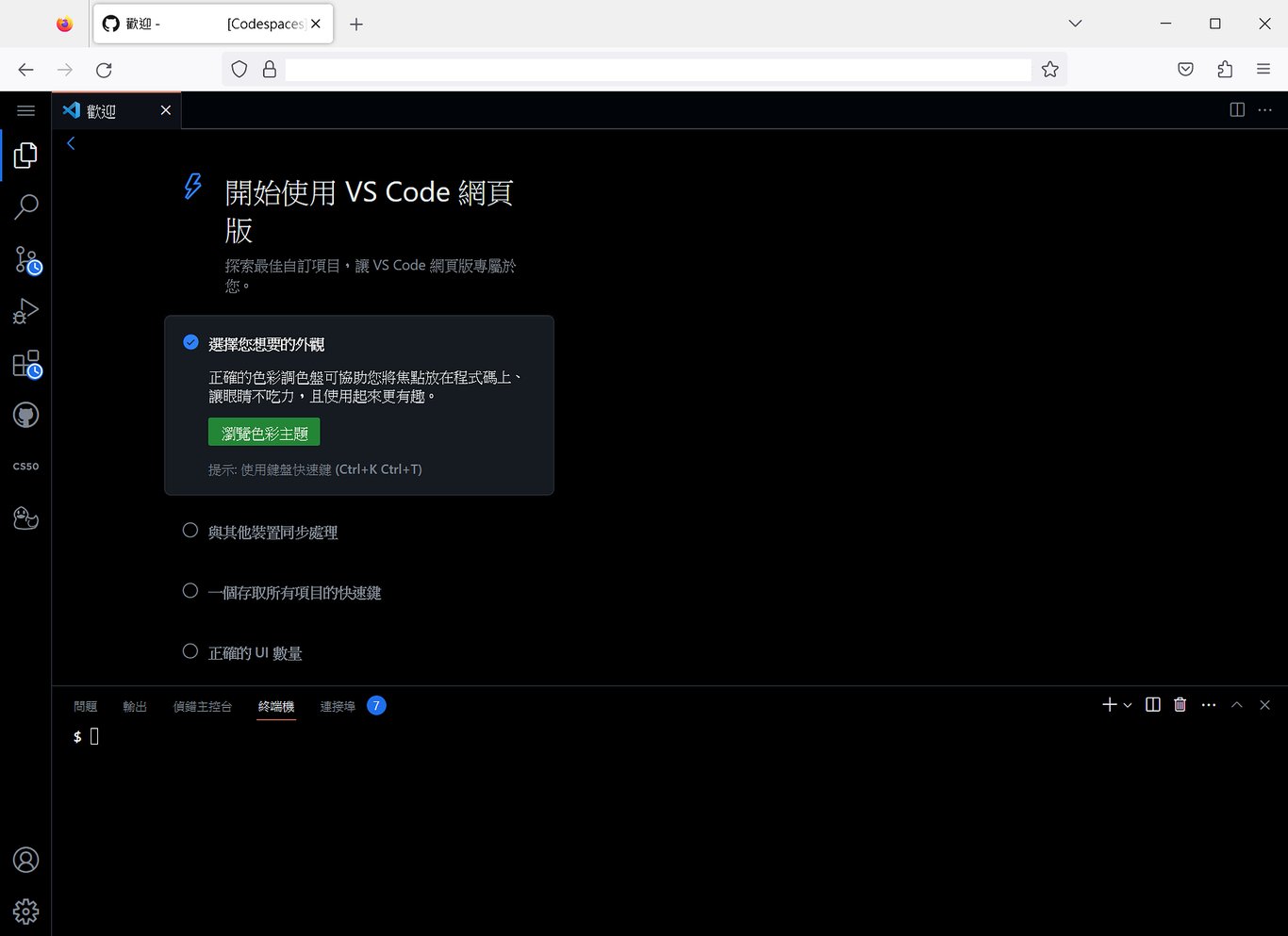
Task: List all Firefox tabs with the dropdown arrow
Action: [x=1075, y=24]
